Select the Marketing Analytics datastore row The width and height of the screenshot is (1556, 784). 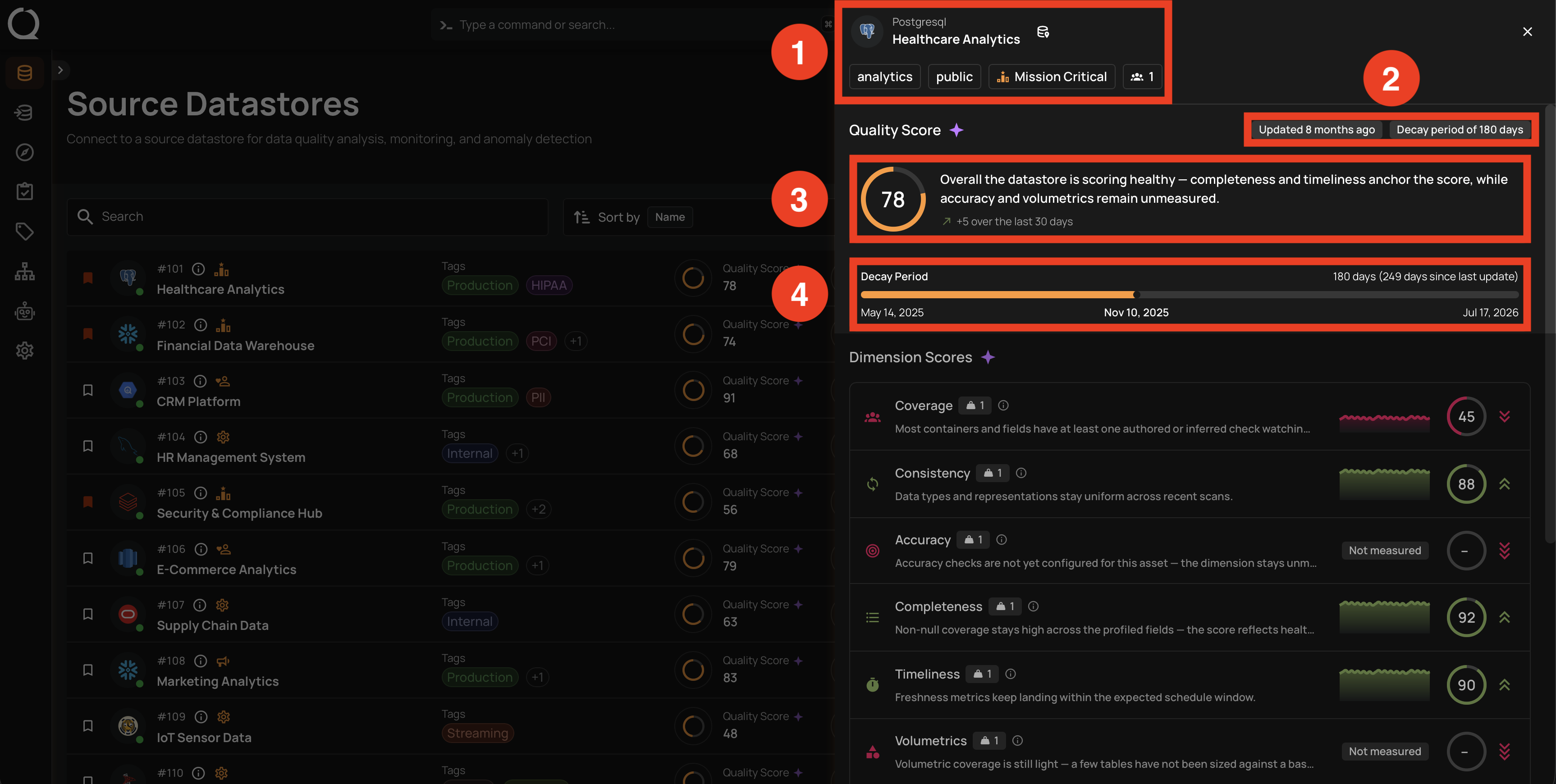pyautogui.click(x=450, y=670)
